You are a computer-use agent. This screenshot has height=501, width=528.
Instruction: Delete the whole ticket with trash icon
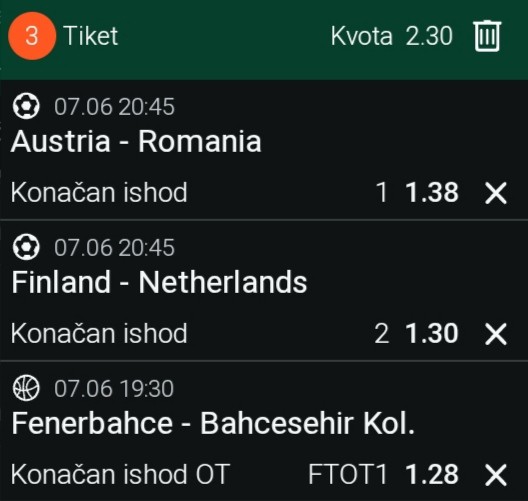click(x=487, y=36)
